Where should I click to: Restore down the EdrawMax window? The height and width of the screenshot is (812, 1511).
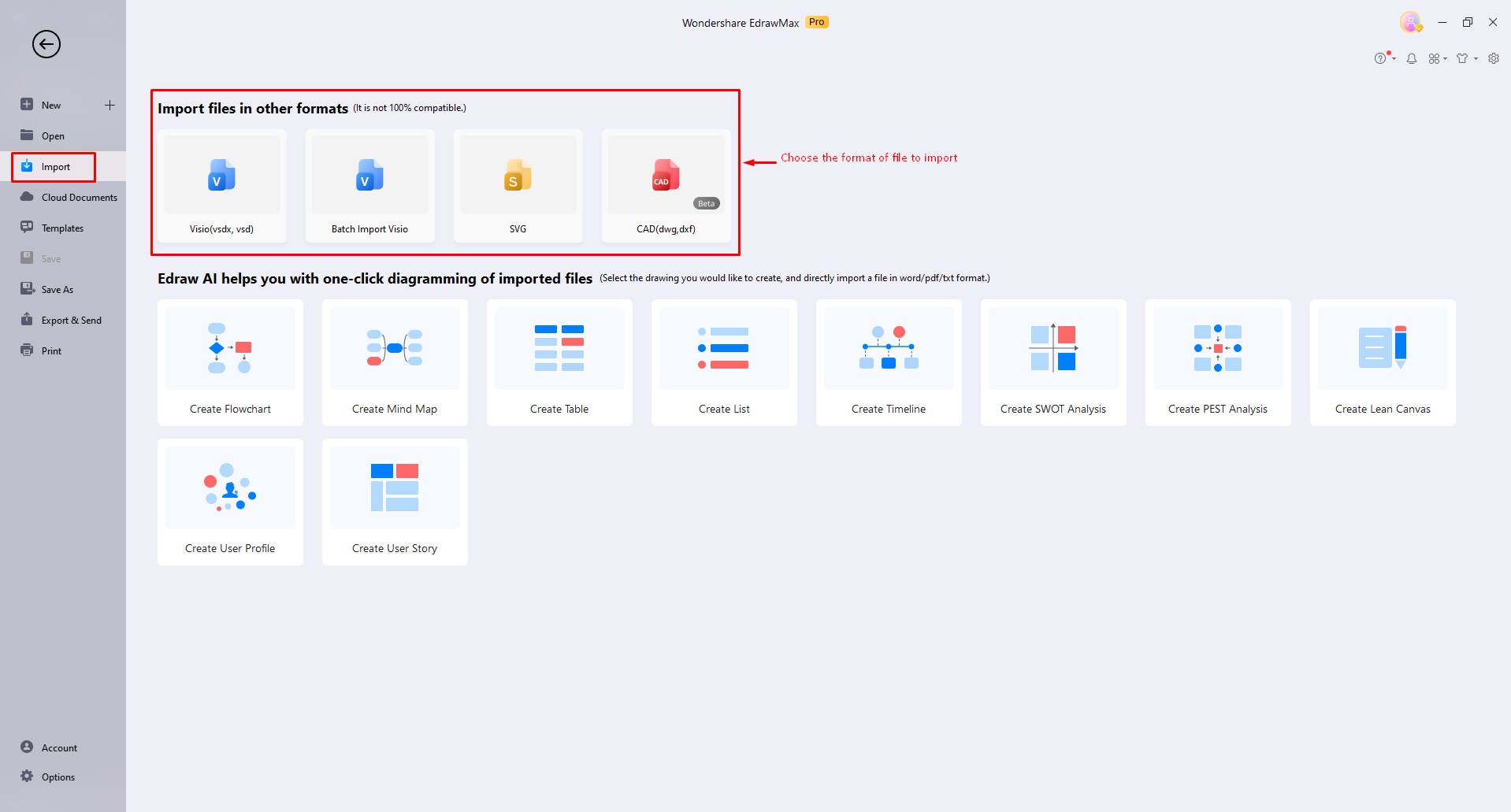1468,22
